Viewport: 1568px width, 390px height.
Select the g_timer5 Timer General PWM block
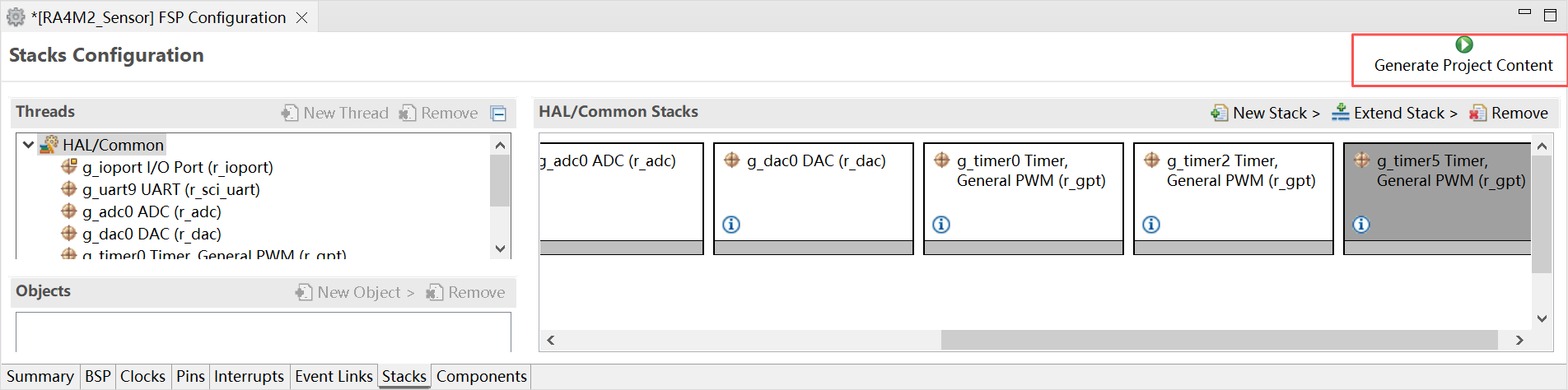point(1437,198)
